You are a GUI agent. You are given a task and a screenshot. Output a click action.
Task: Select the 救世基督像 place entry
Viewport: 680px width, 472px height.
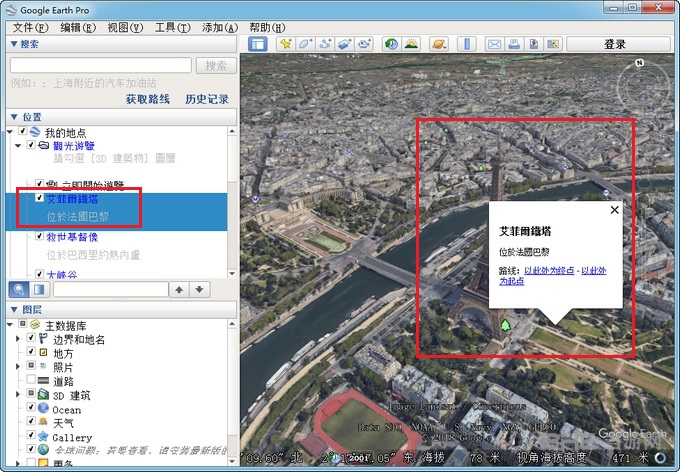coord(72,237)
